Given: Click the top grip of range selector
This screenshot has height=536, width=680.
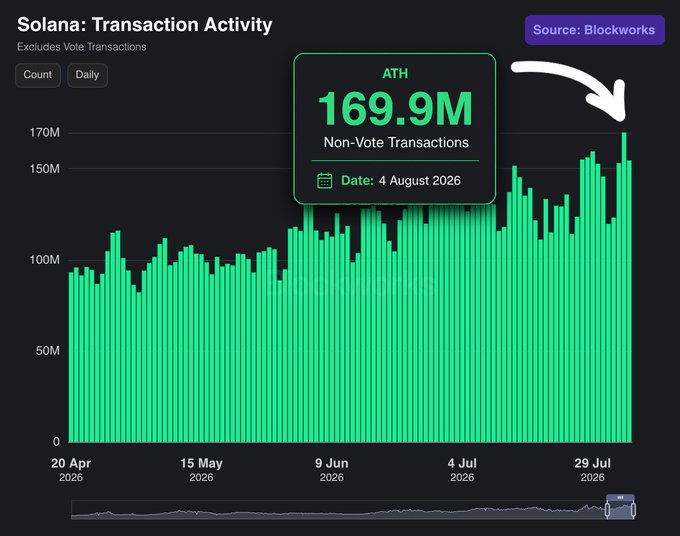Looking at the screenshot, I should tap(620, 497).
